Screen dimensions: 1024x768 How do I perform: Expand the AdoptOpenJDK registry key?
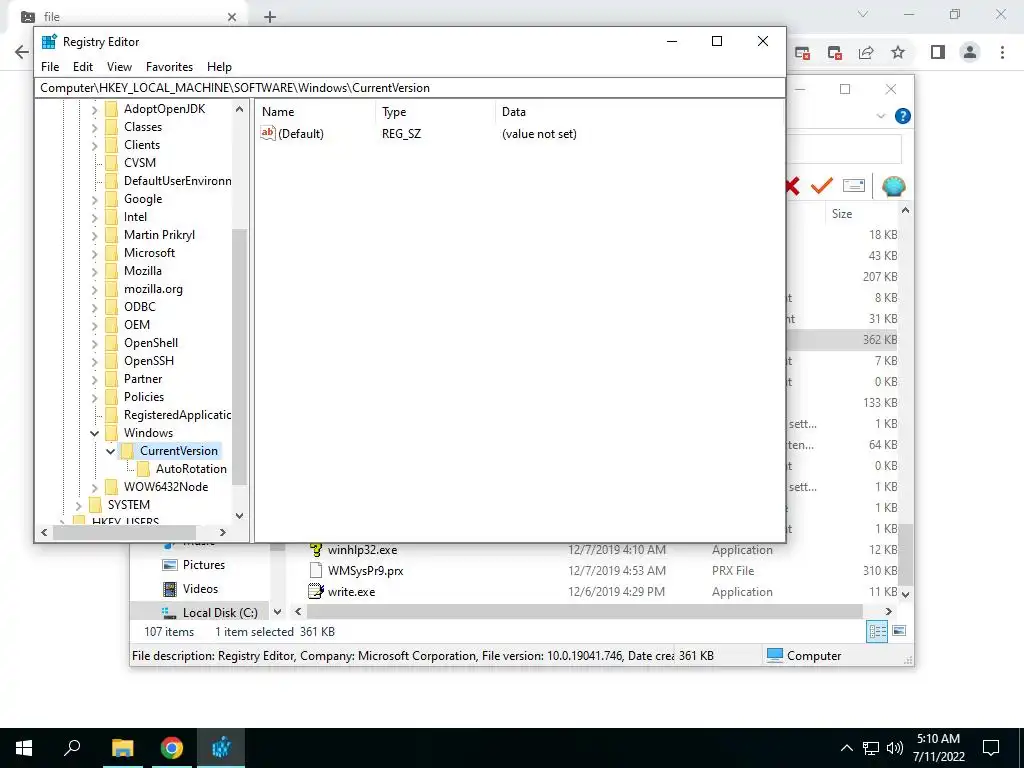pos(95,109)
